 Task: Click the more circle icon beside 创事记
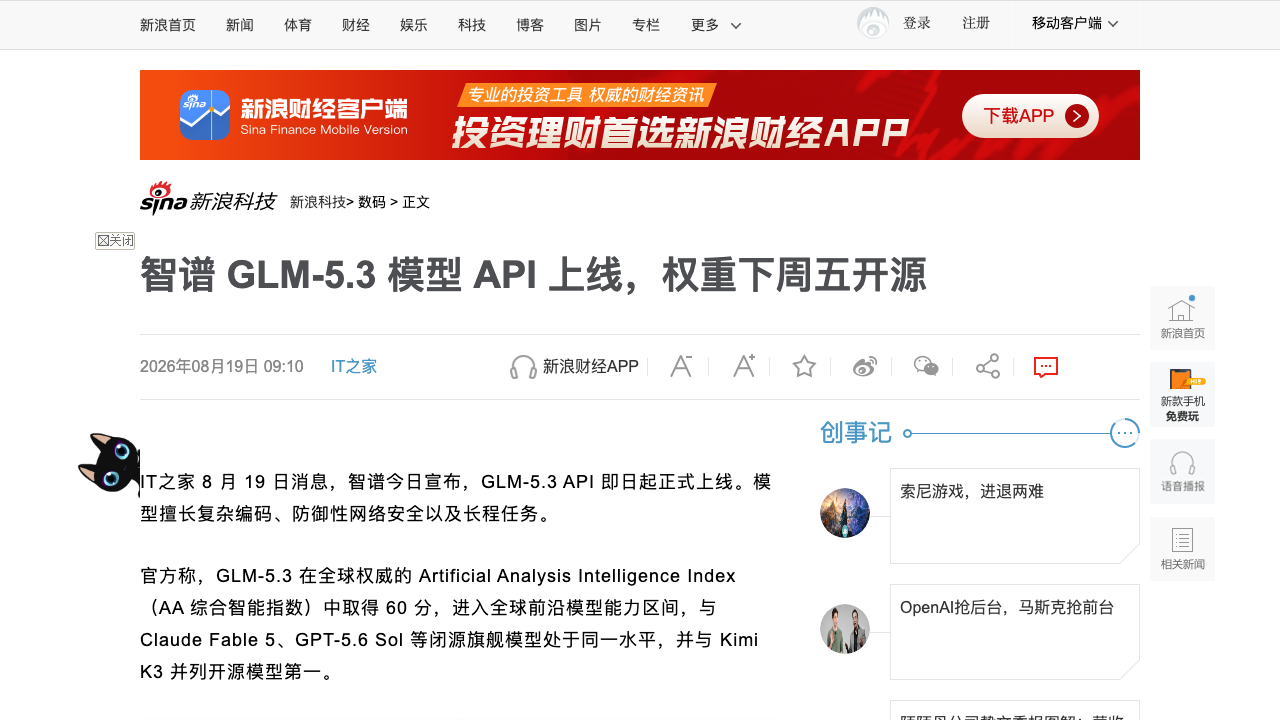pos(1125,433)
